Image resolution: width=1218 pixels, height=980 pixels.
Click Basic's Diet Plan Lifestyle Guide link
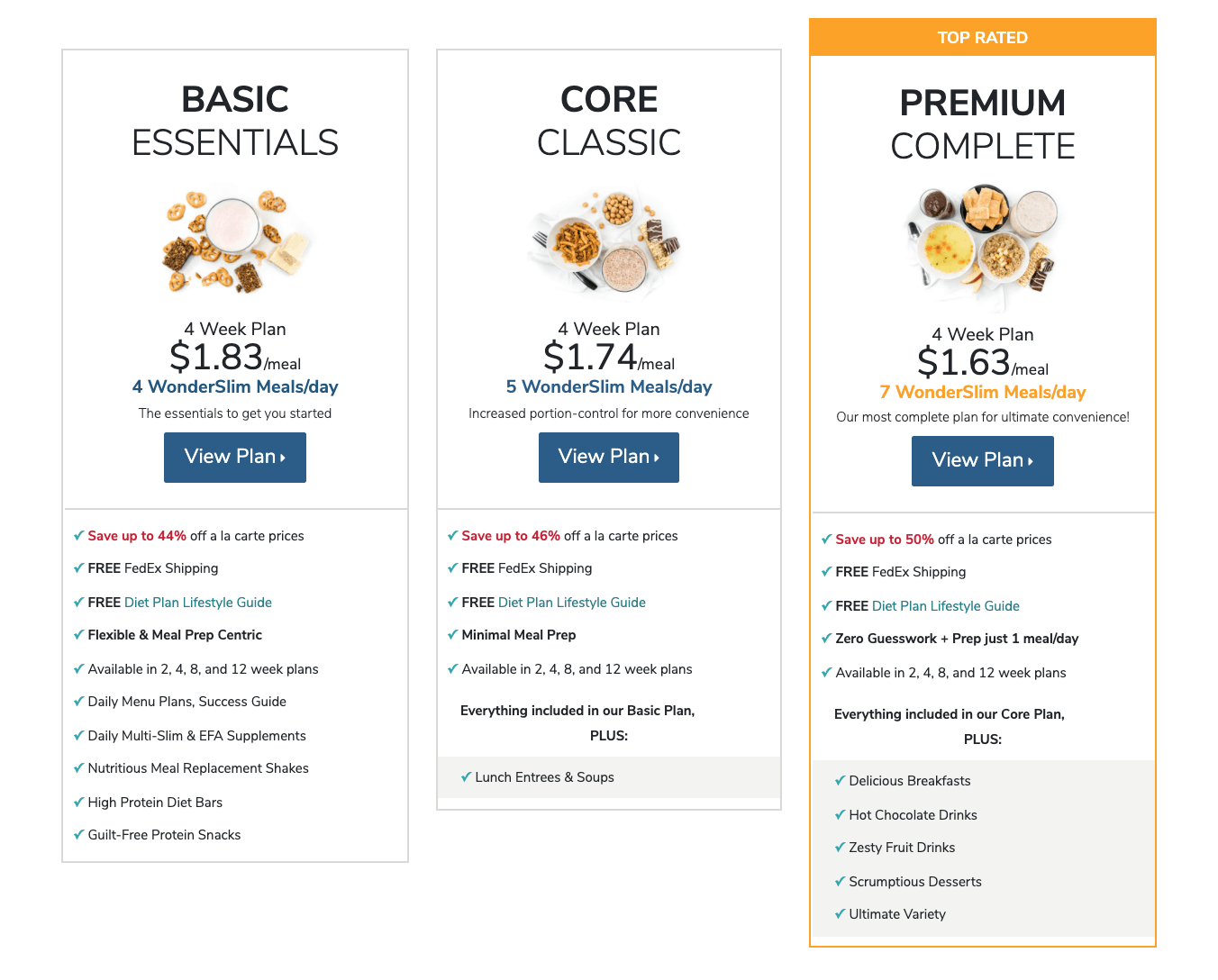(x=197, y=603)
